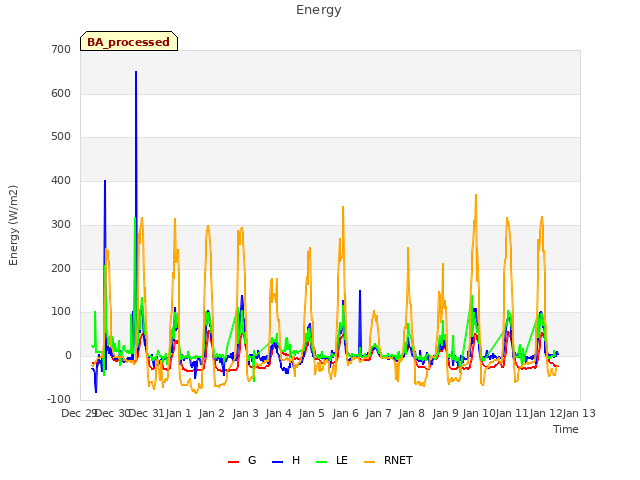Click the Jan 3 x-axis tick label
The width and height of the screenshot is (640, 480).
[x=246, y=413]
